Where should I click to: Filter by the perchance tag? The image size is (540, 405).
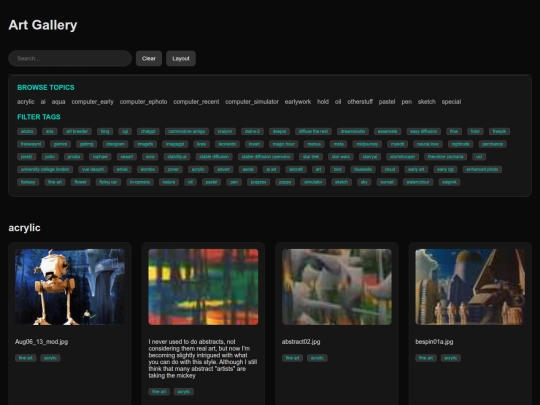coord(492,144)
